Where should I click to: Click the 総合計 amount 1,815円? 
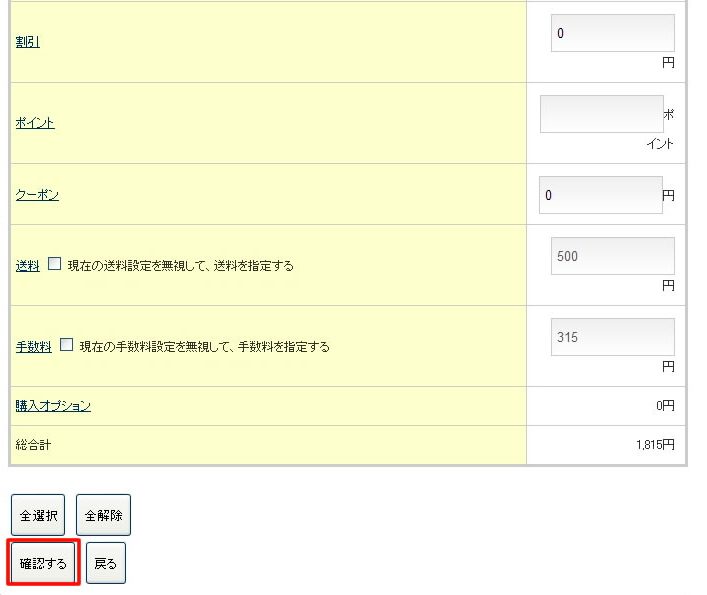[654, 445]
